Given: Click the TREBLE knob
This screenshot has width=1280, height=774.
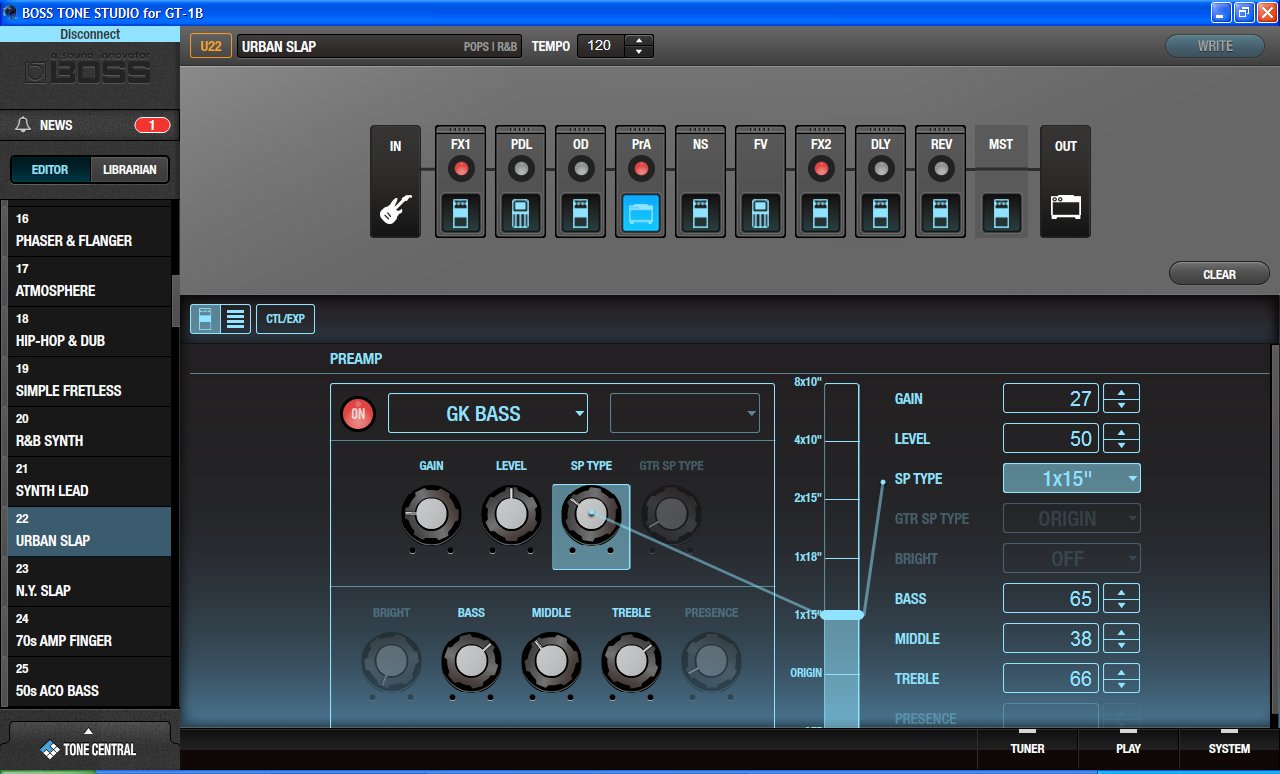Looking at the screenshot, I should coord(631,661).
